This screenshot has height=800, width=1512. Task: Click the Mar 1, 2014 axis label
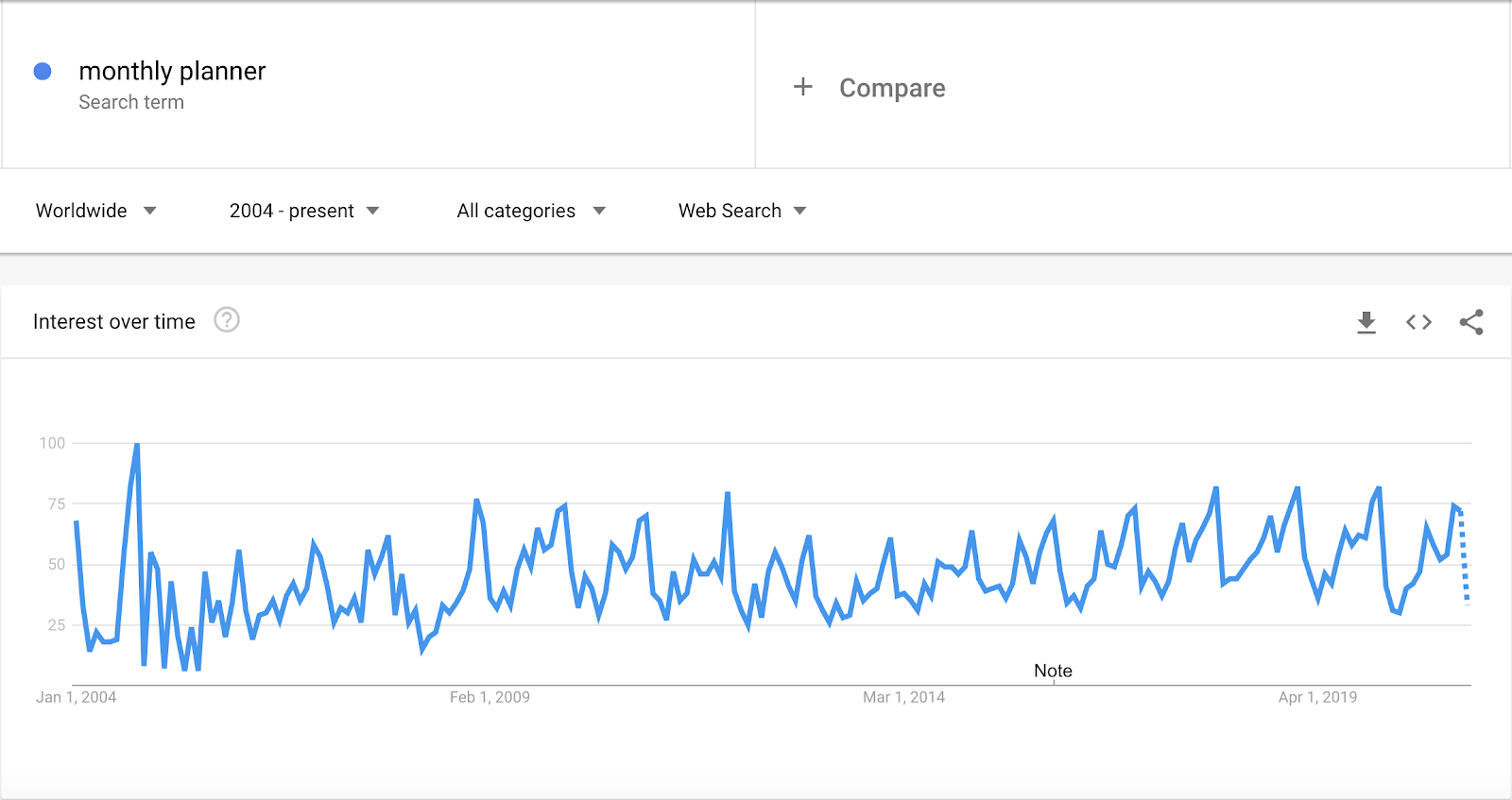(903, 697)
